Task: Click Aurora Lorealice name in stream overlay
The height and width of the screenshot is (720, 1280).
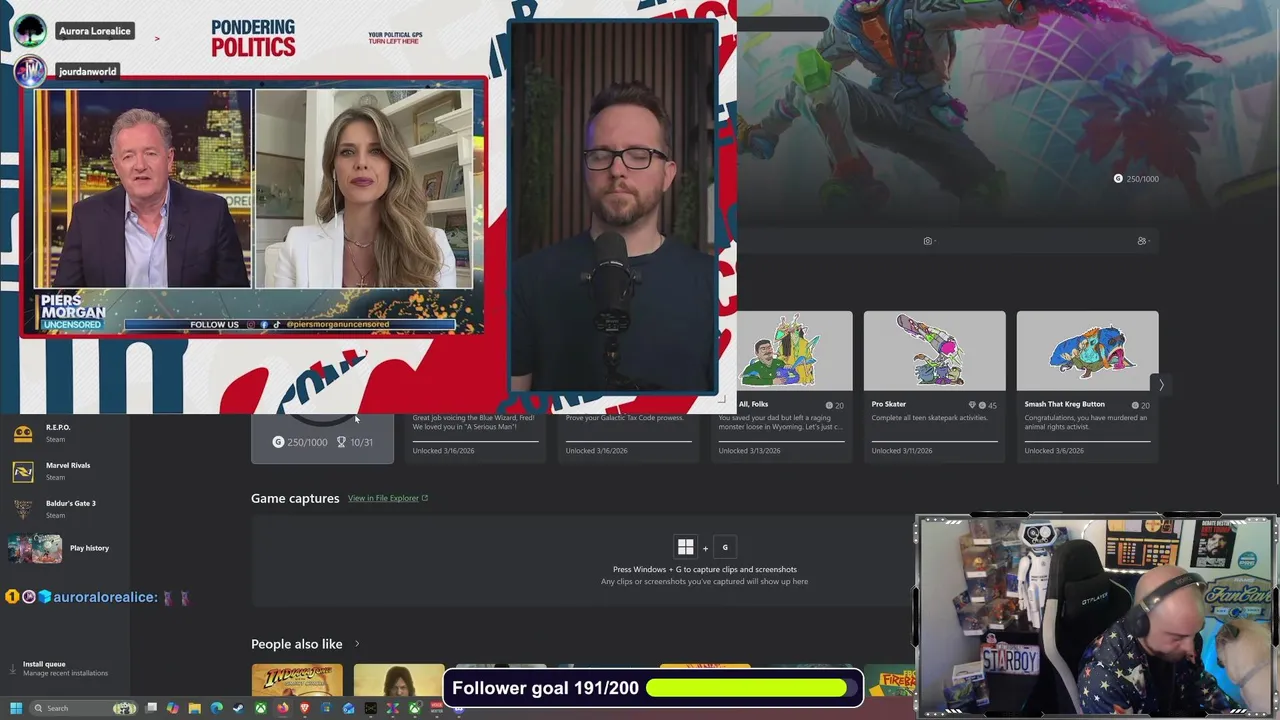Action: [x=95, y=31]
